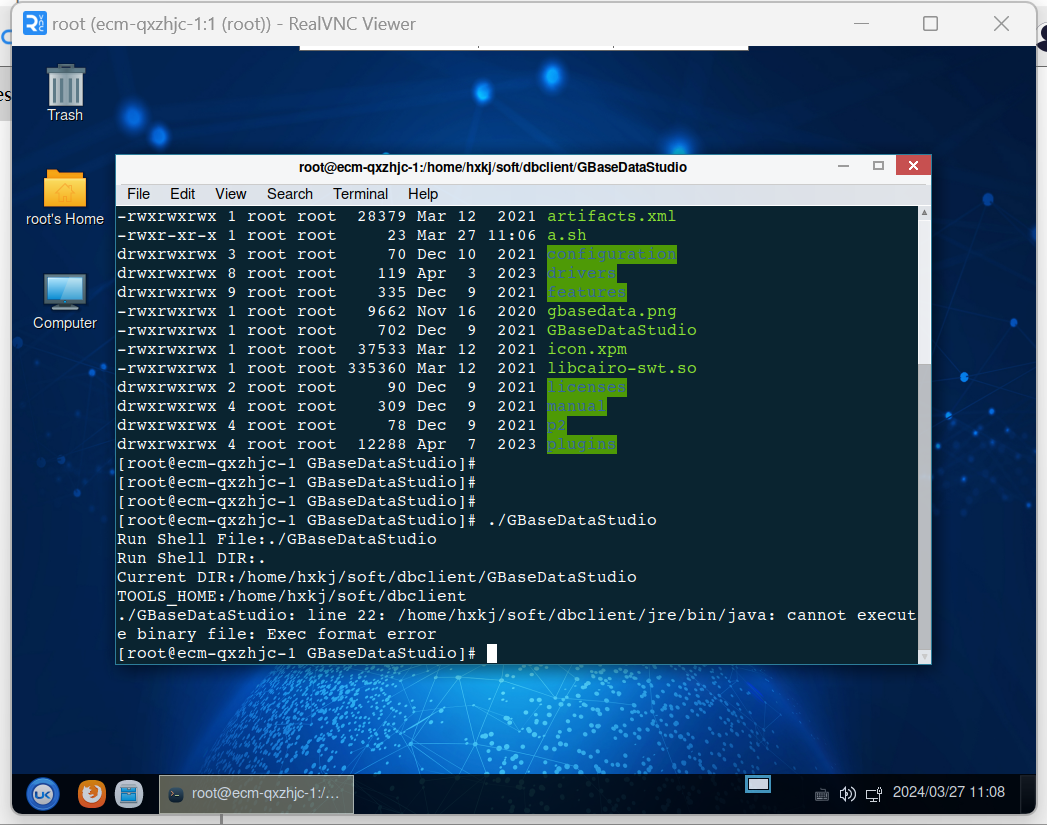
Task: Open the terminal File menu
Action: pyautogui.click(x=138, y=194)
